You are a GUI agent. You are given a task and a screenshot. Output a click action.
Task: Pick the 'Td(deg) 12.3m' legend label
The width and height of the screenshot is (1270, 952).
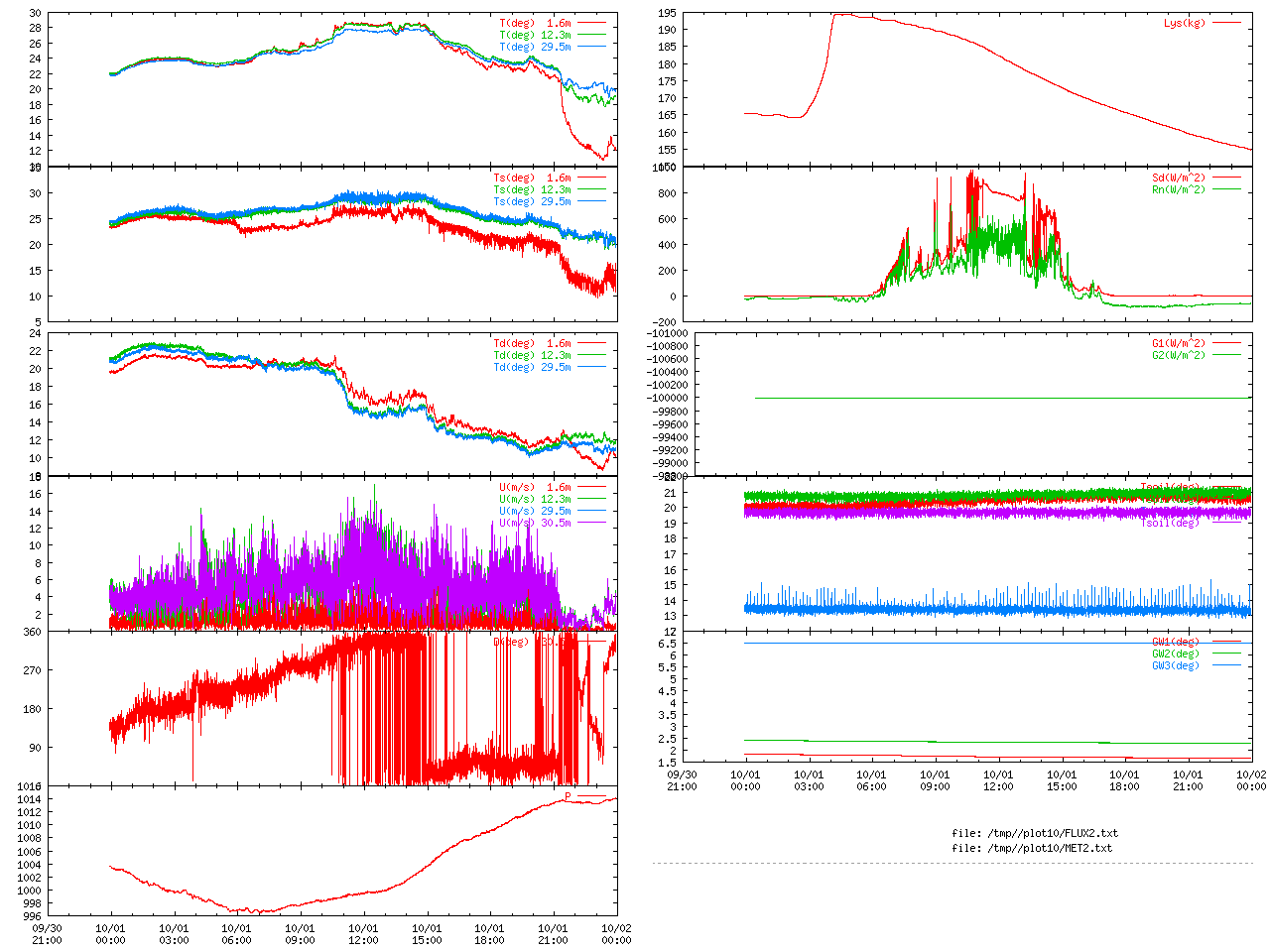(532, 356)
